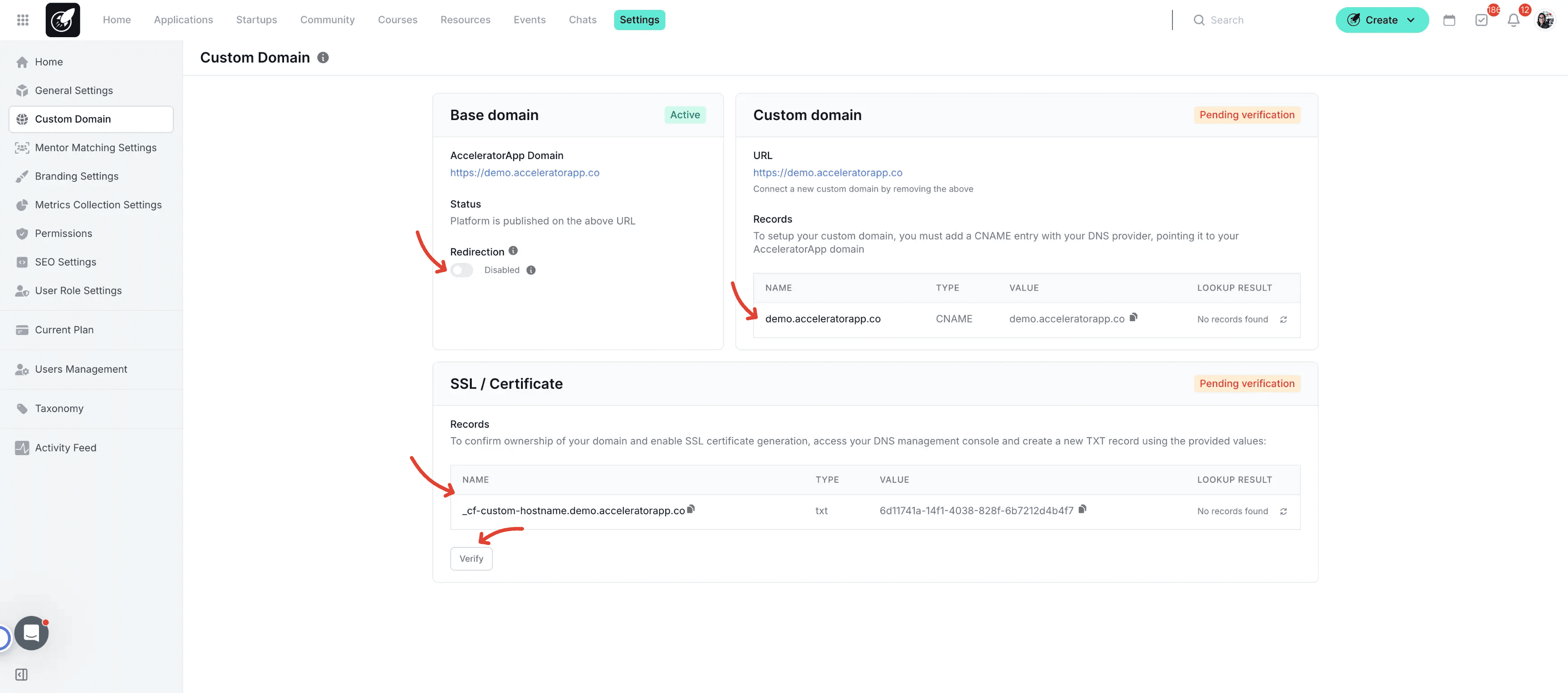Refresh the TXT record lookup result
The height and width of the screenshot is (693, 1568).
(x=1283, y=512)
